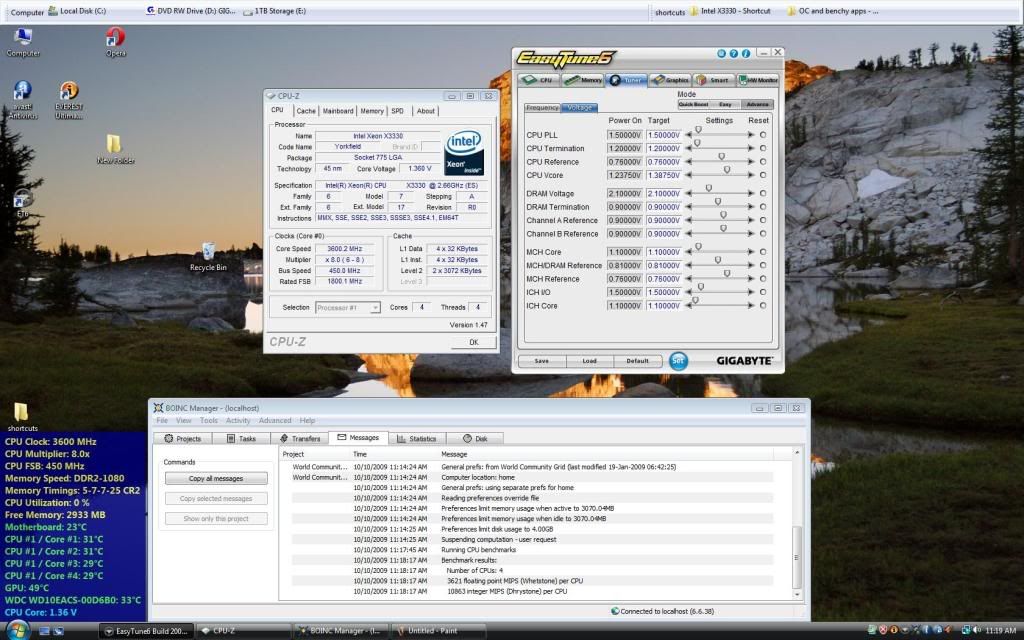This screenshot has width=1024, height=640.
Task: Click the Reset radio for CPU Termination
Action: pos(763,148)
